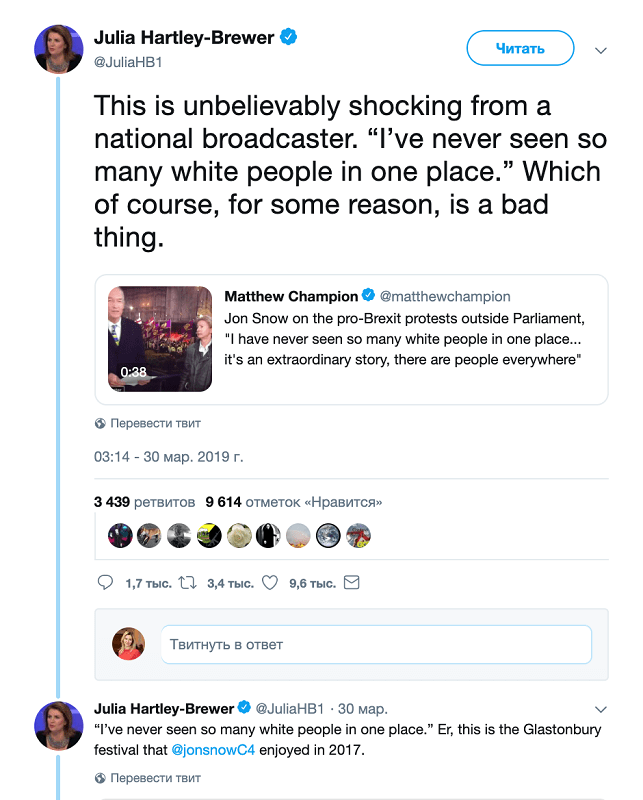
Task: Click Julia Hartley-Brewer's verified badge
Action: point(288,37)
